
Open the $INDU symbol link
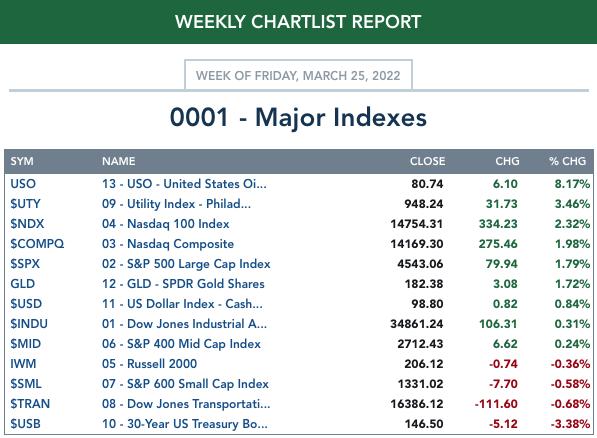pos(29,324)
